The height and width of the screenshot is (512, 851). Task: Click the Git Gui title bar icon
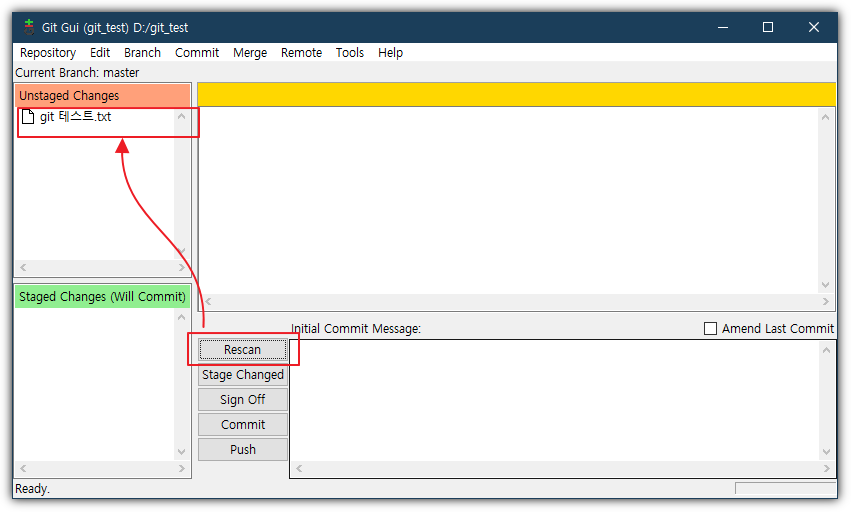(x=29, y=27)
